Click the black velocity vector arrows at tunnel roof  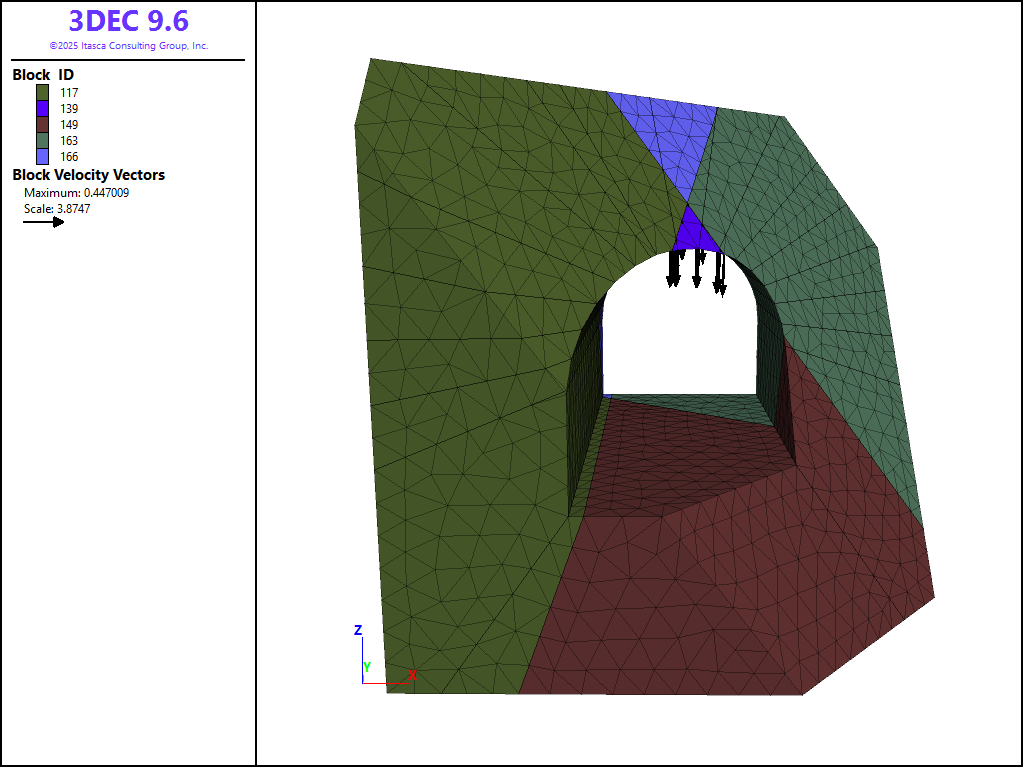pos(696,268)
